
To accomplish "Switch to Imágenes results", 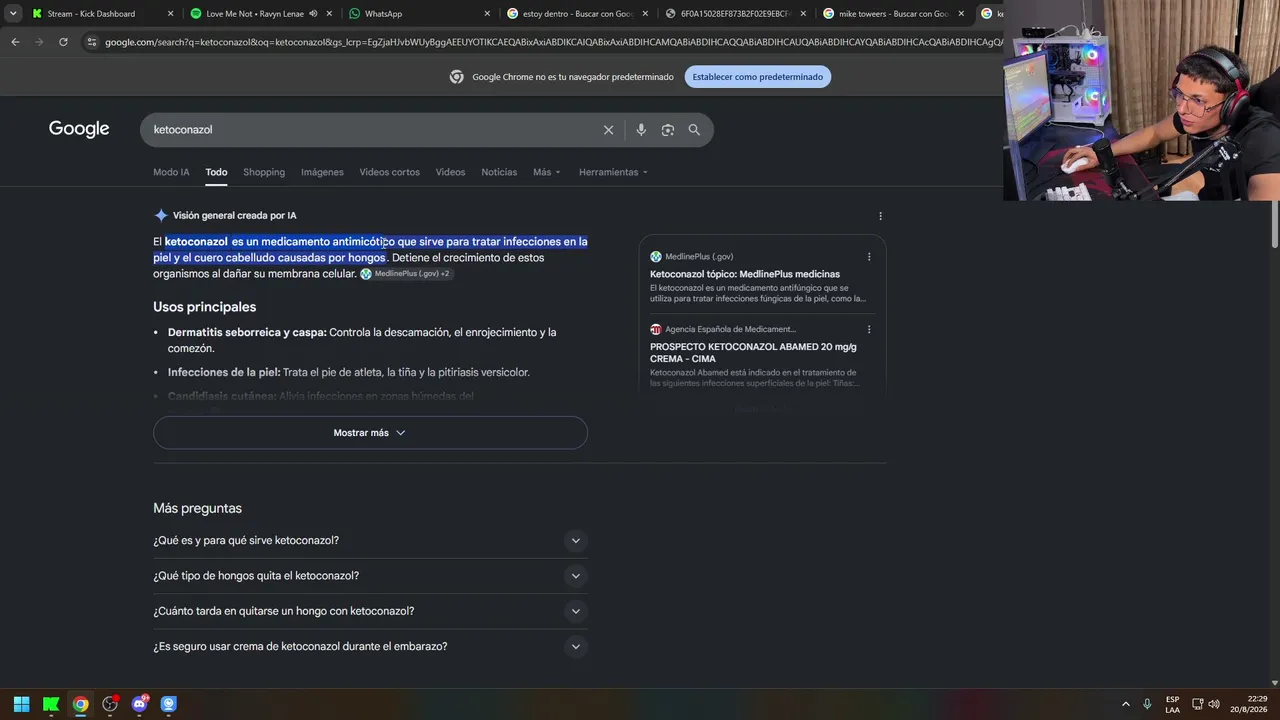I will 322,172.
